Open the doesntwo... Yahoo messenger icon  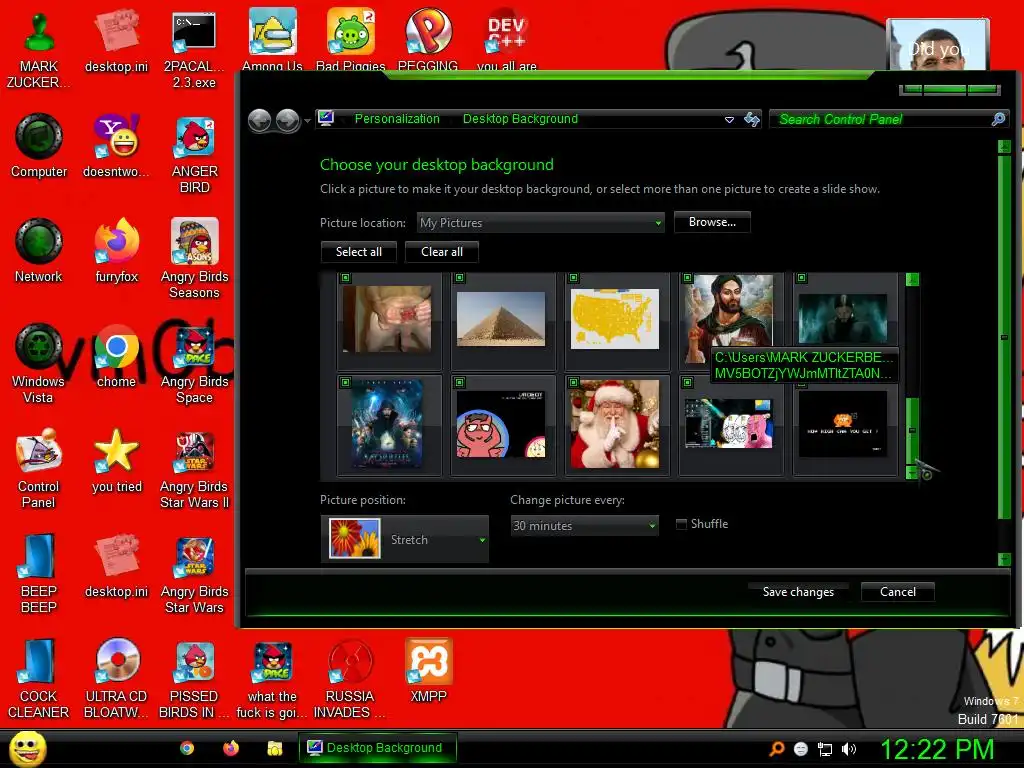pos(116,145)
